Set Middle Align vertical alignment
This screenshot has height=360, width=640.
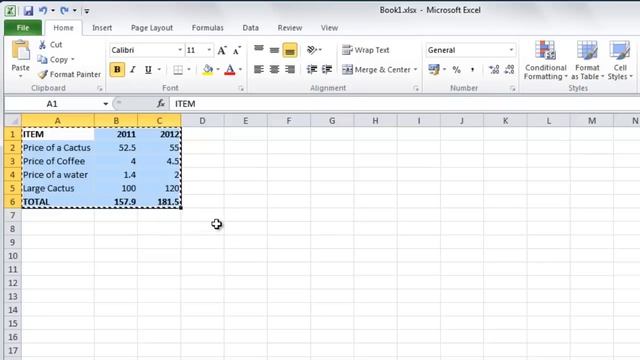click(x=274, y=50)
